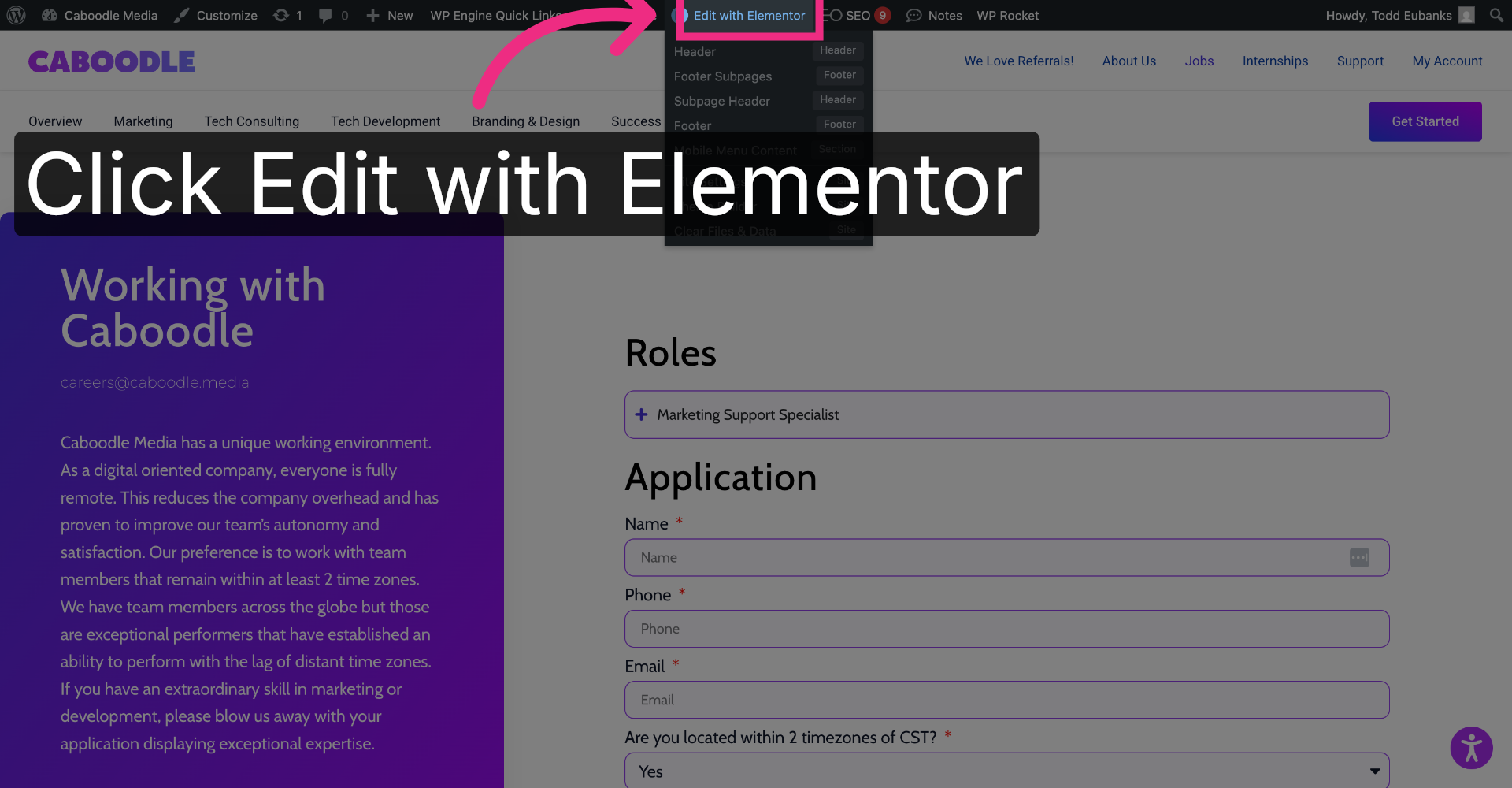Viewport: 1512px width, 788px height.
Task: Click Edit with Elementor
Action: pyautogui.click(x=749, y=15)
